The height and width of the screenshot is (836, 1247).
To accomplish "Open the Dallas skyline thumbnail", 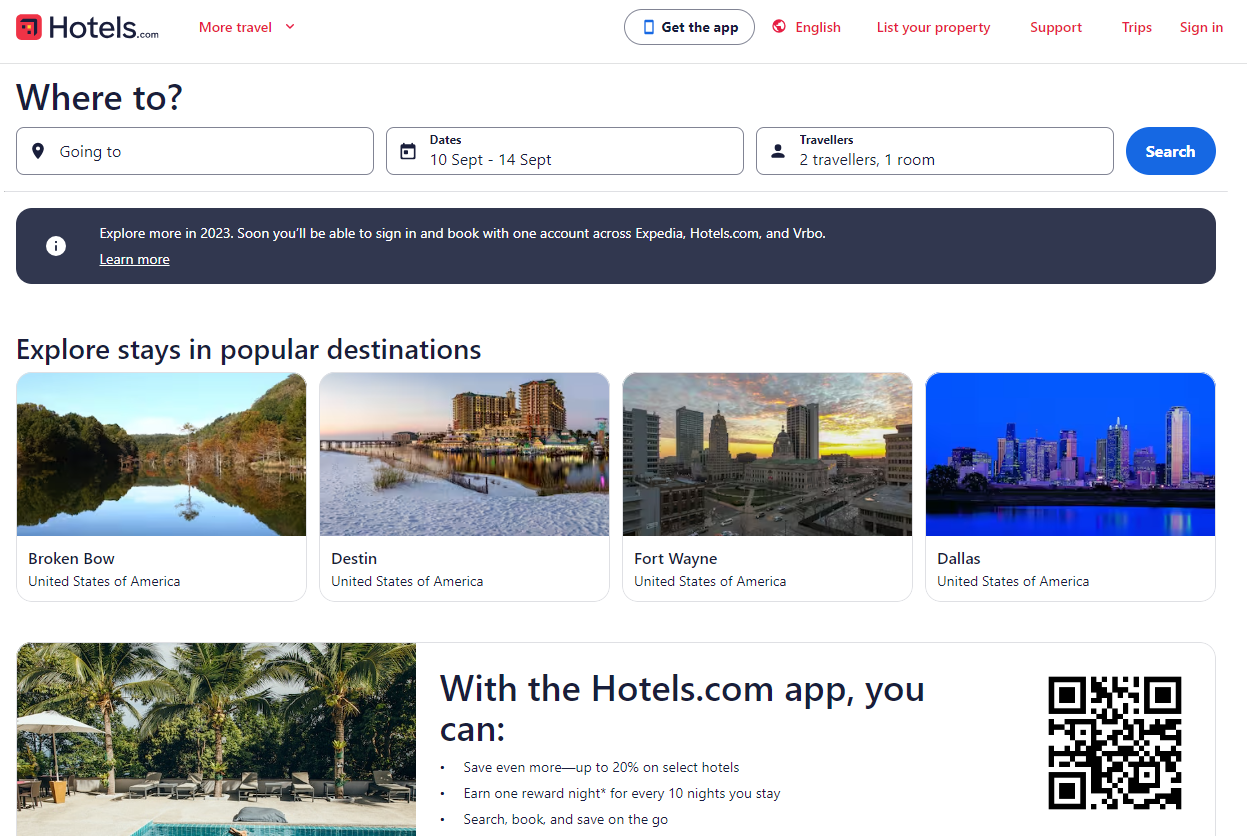I will click(1070, 454).
